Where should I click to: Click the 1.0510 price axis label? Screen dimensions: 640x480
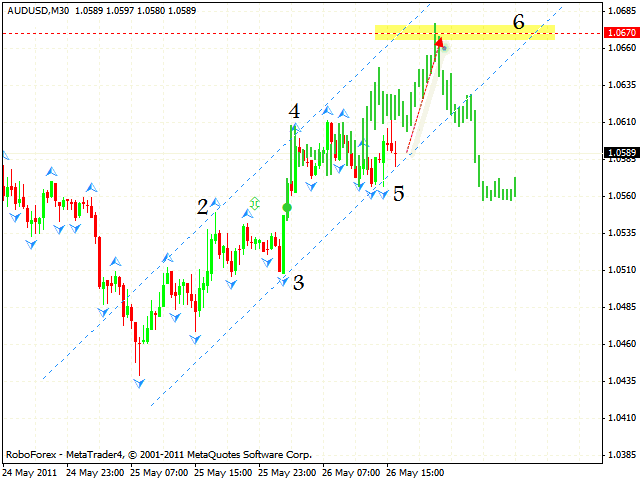click(622, 270)
